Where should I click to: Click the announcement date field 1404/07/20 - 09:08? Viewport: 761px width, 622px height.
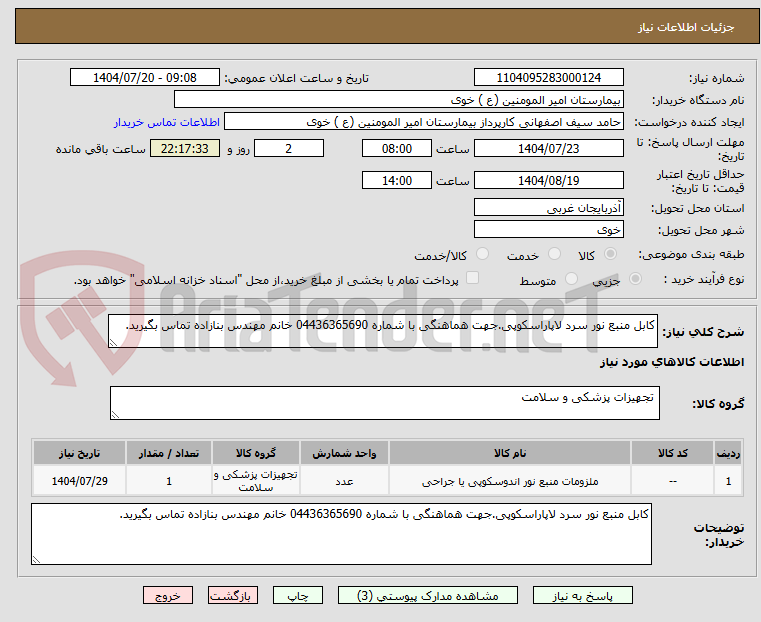tap(145, 78)
